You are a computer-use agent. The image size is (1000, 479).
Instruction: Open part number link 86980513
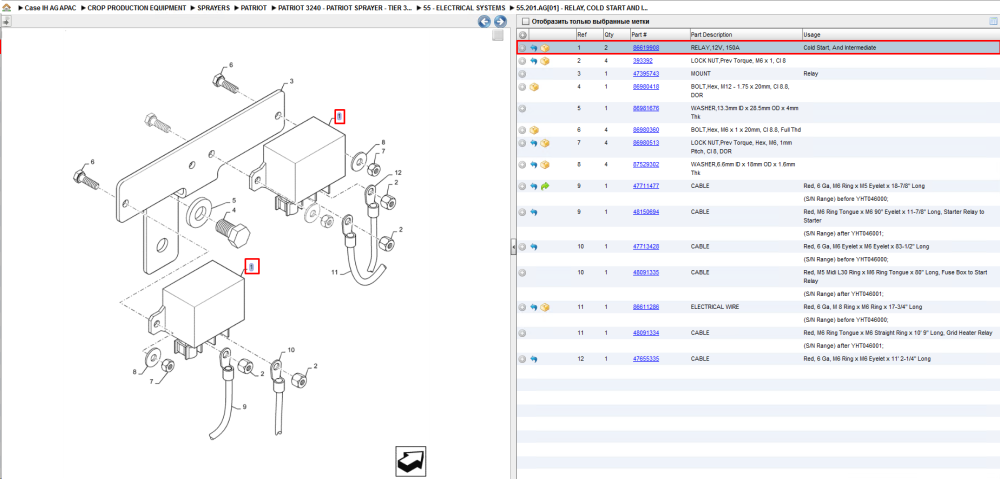(645, 143)
